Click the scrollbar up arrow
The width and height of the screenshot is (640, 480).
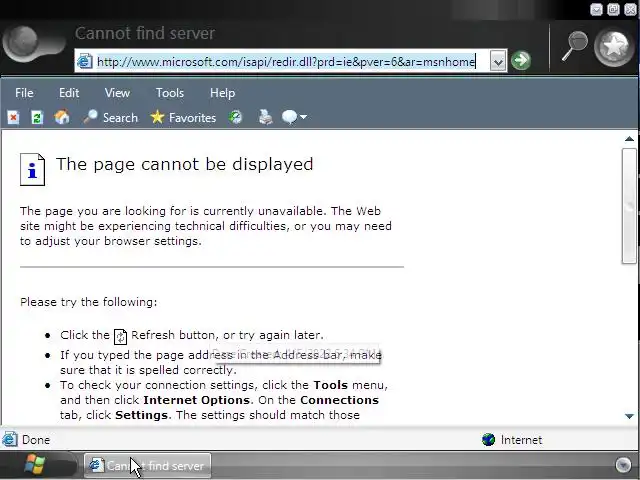click(629, 139)
